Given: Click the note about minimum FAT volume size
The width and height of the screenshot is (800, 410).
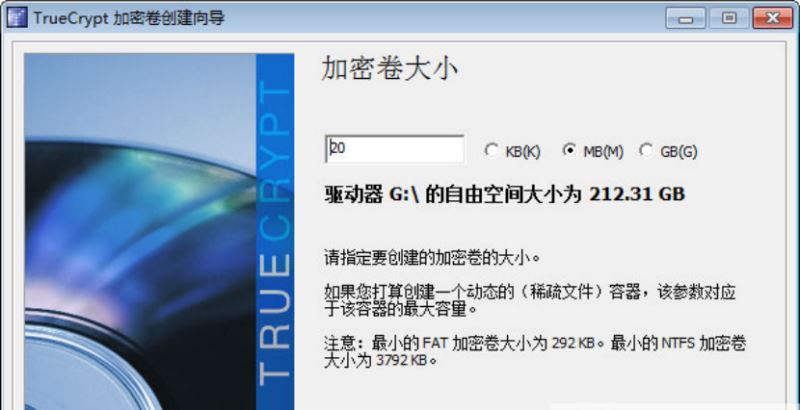Looking at the screenshot, I should pyautogui.click(x=535, y=351).
